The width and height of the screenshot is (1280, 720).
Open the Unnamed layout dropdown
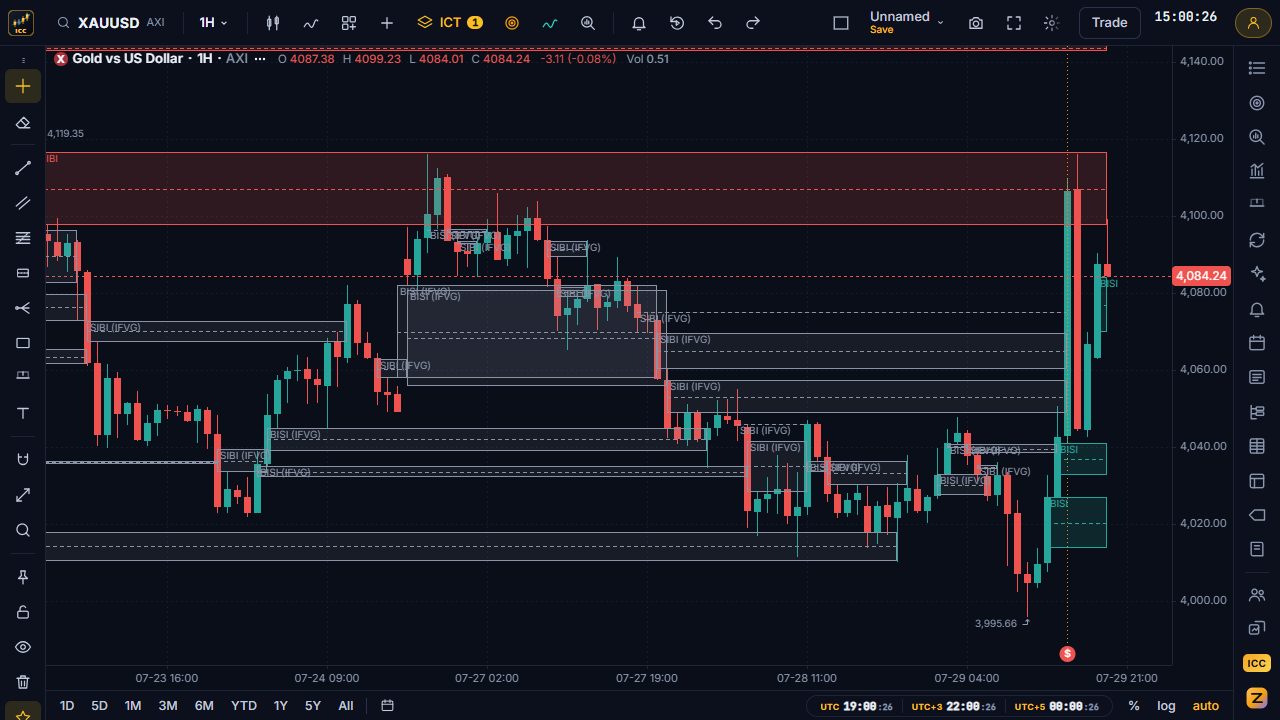(x=907, y=16)
